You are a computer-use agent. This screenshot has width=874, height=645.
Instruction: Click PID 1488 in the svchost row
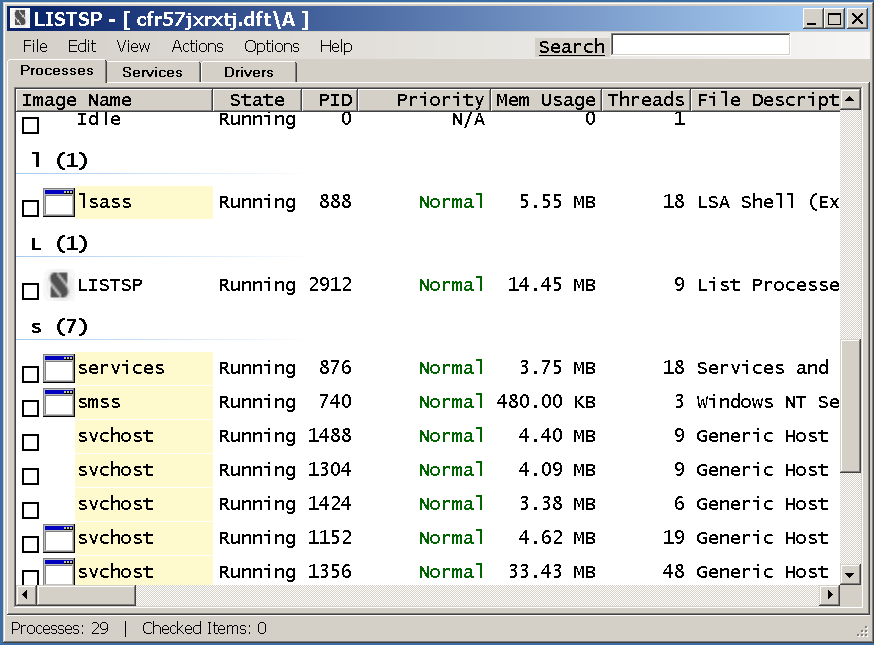click(330, 435)
